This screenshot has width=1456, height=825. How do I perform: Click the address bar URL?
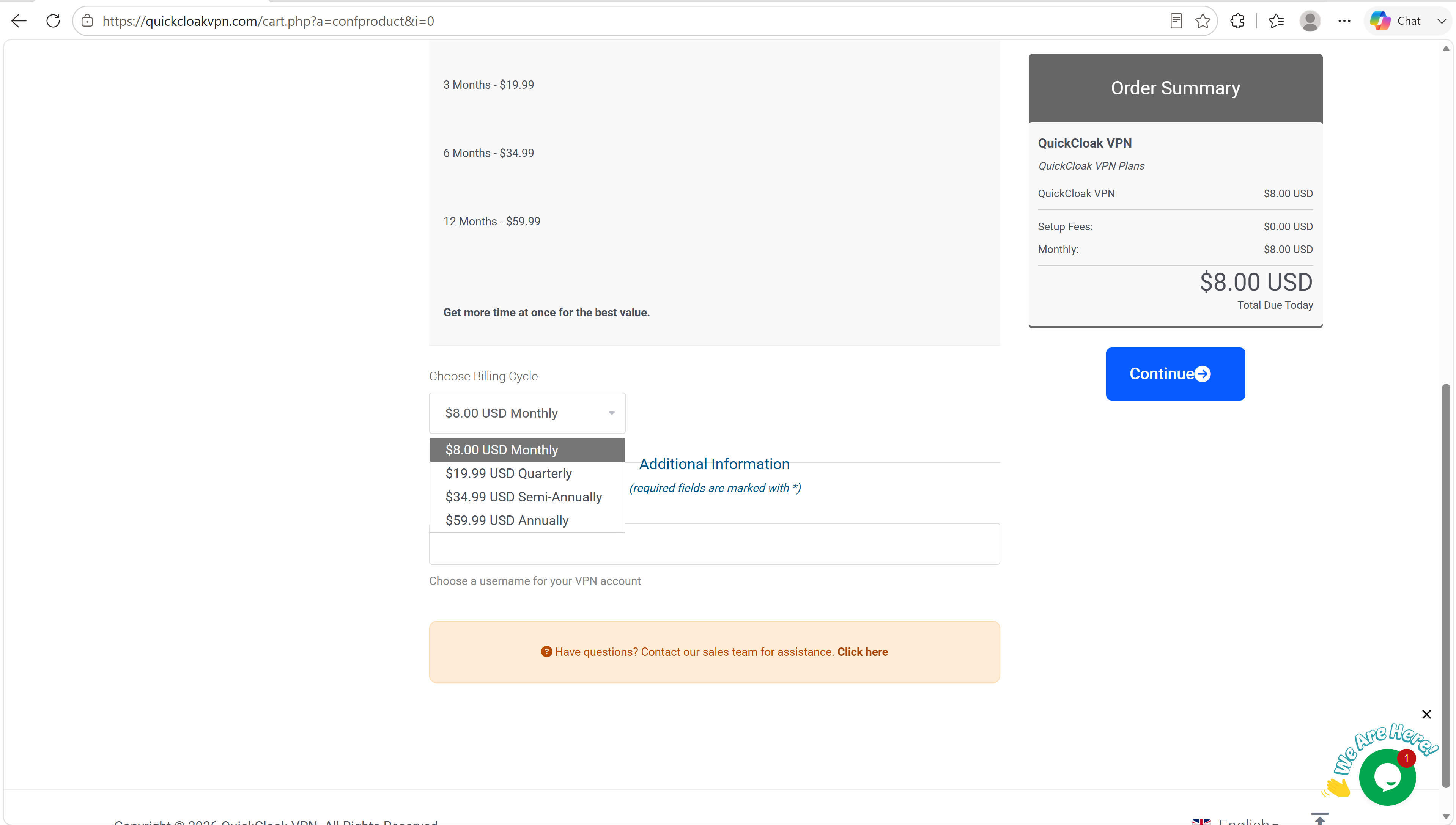(x=268, y=21)
